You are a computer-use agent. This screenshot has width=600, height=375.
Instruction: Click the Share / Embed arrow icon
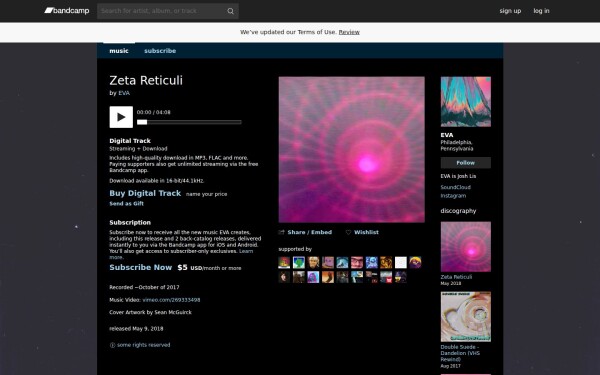point(282,232)
